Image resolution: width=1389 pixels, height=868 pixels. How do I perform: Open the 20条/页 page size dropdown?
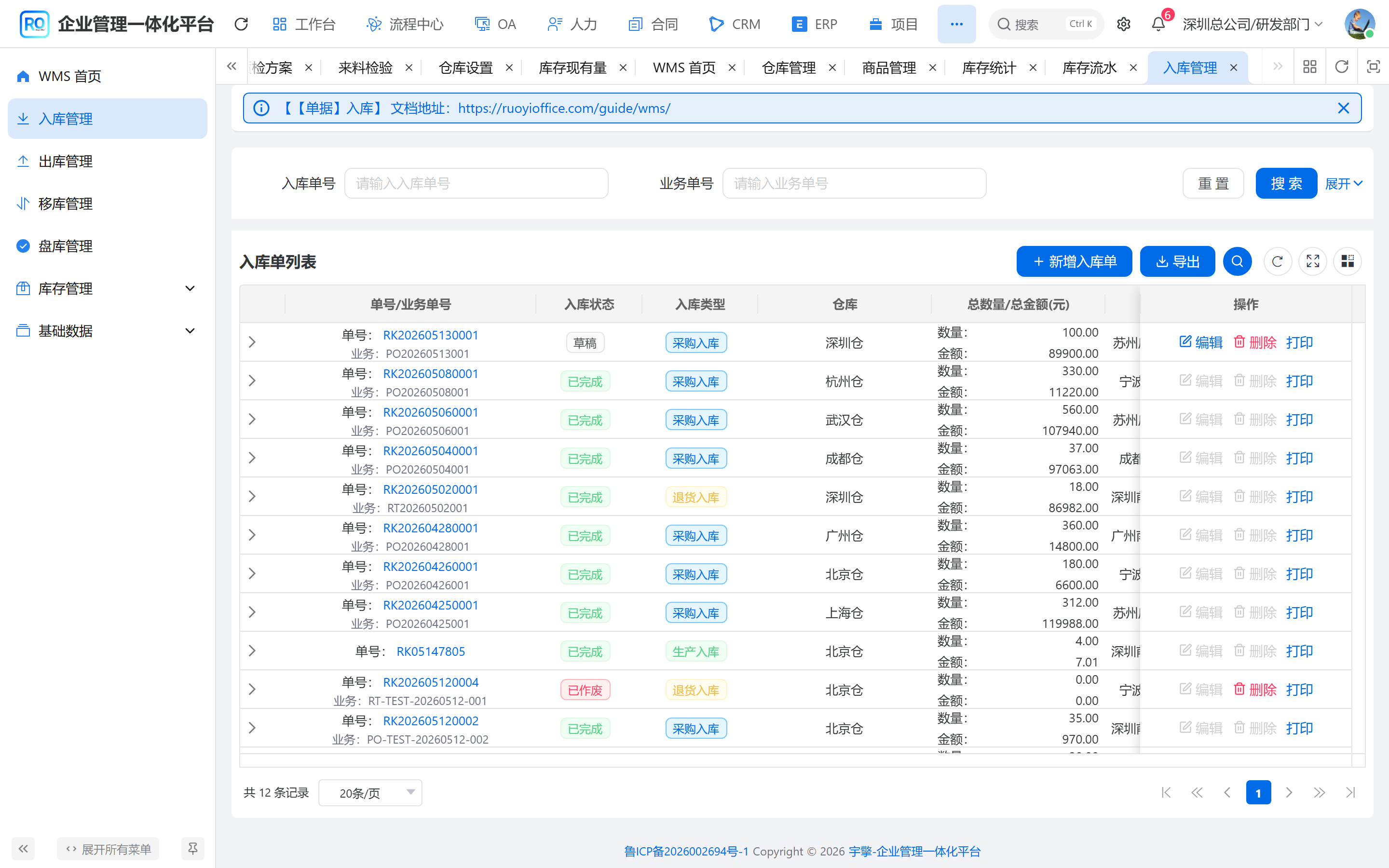click(x=370, y=793)
